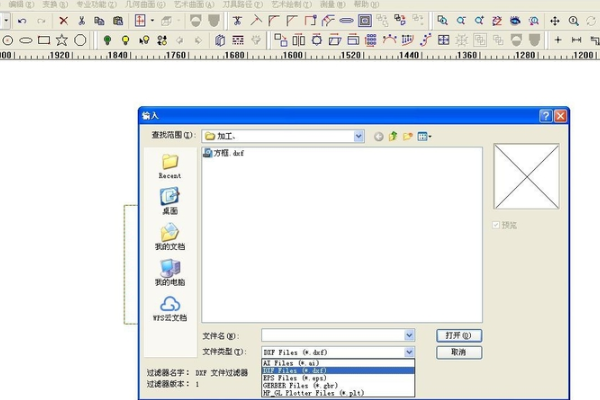Expand the 查找范围 folder dropdown
This screenshot has height=400, width=600.
click(358, 136)
